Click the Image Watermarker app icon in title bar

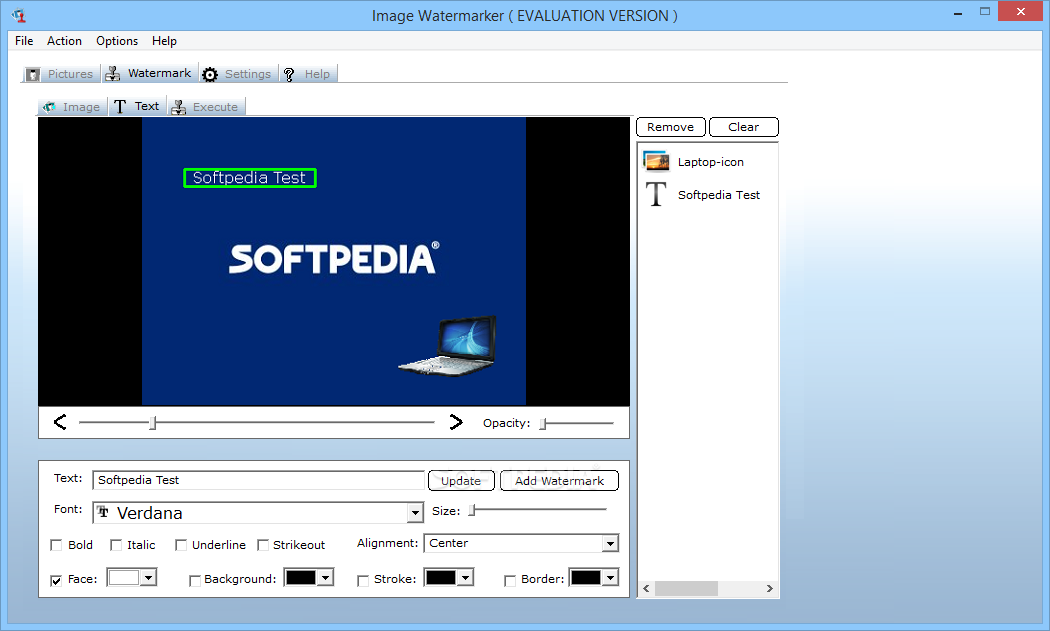tap(18, 15)
